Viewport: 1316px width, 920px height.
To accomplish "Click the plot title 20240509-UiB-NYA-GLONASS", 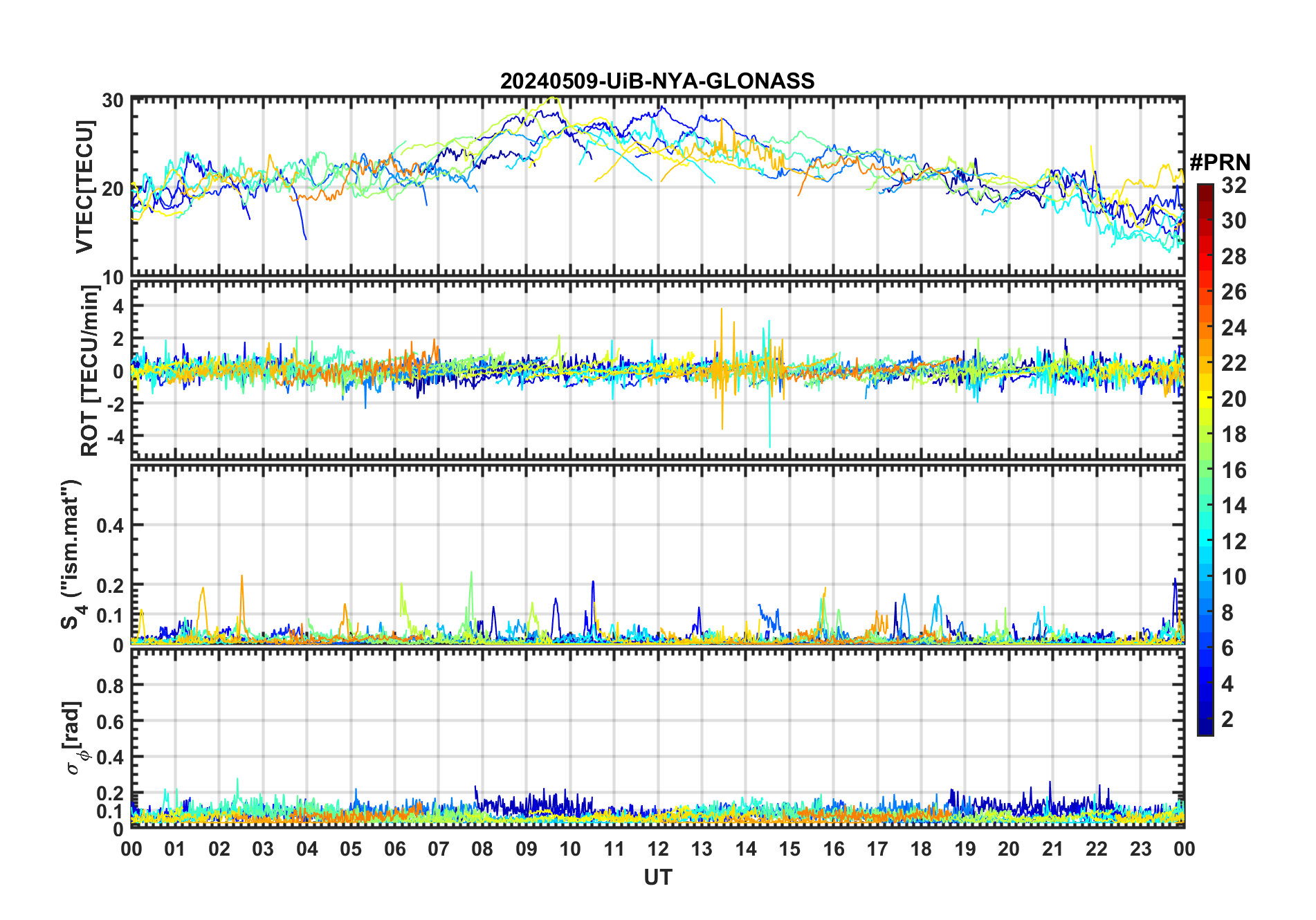I will (x=657, y=82).
